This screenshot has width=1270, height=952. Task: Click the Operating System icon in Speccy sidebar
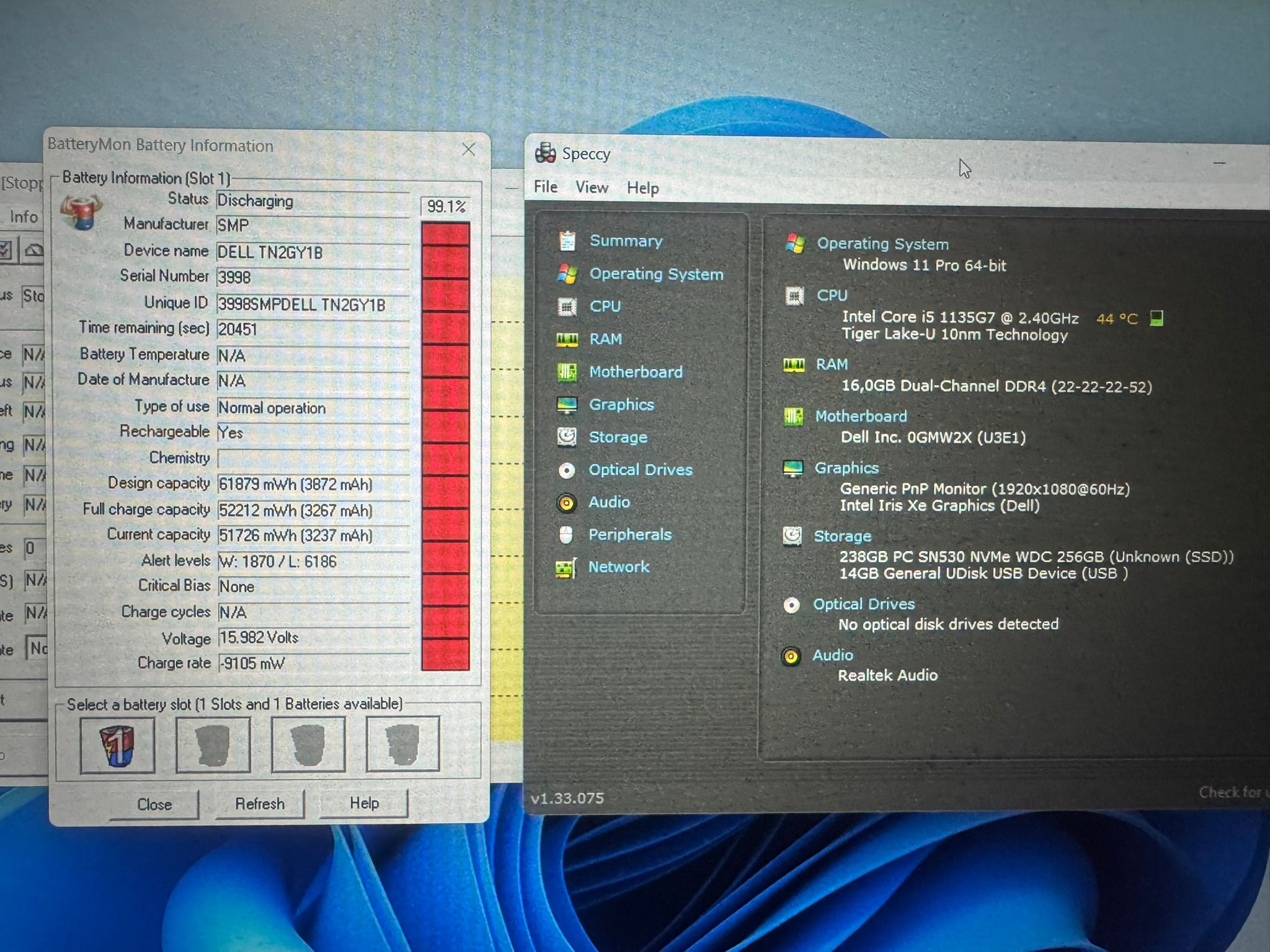tap(567, 273)
